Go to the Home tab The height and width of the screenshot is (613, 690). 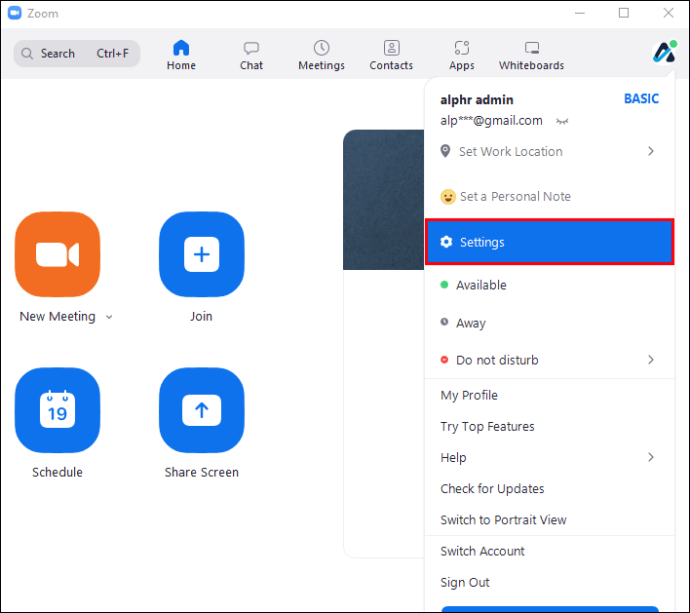(x=181, y=55)
